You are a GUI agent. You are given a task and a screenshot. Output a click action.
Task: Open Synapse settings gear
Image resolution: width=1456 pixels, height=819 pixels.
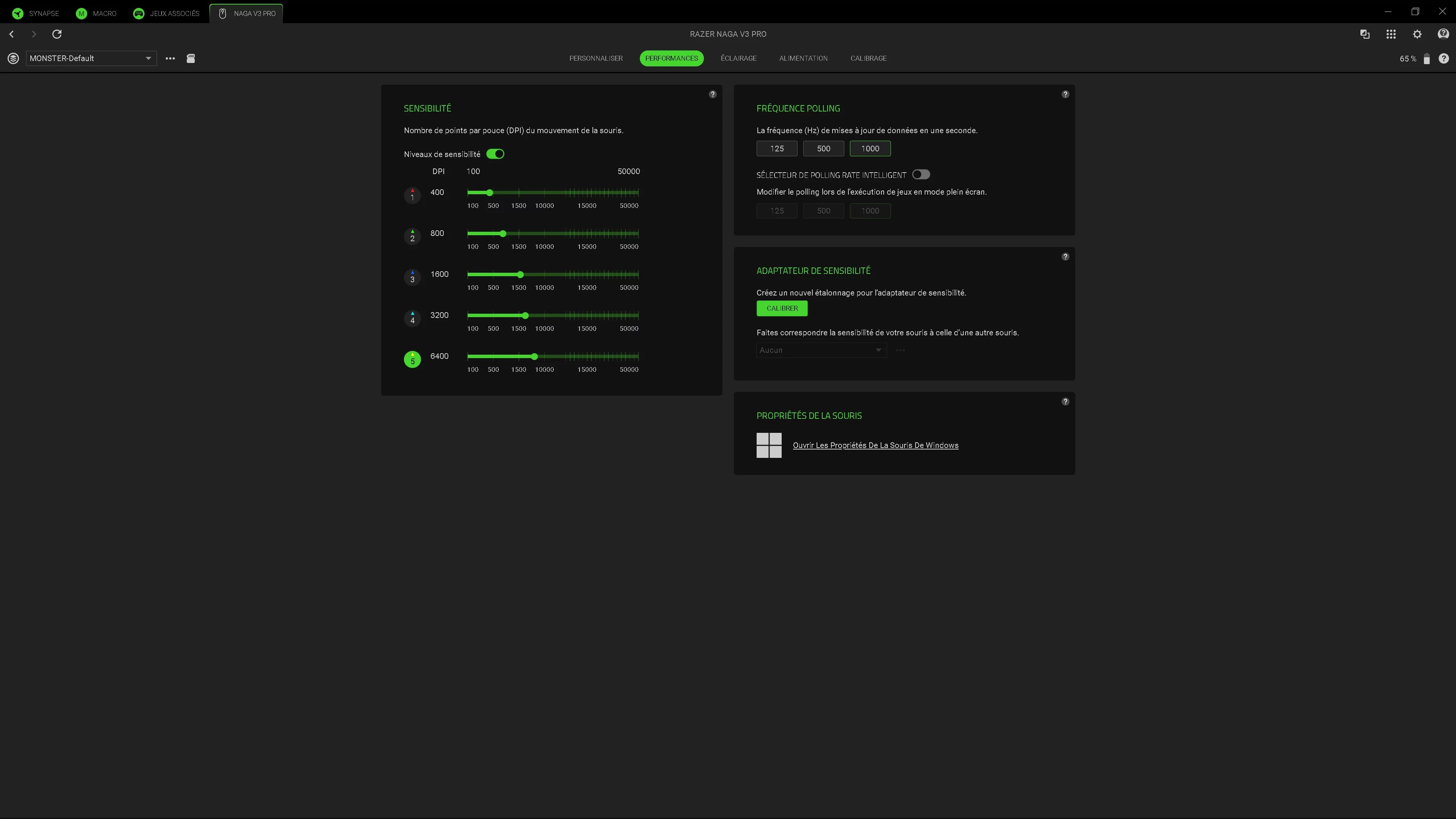click(x=1417, y=35)
